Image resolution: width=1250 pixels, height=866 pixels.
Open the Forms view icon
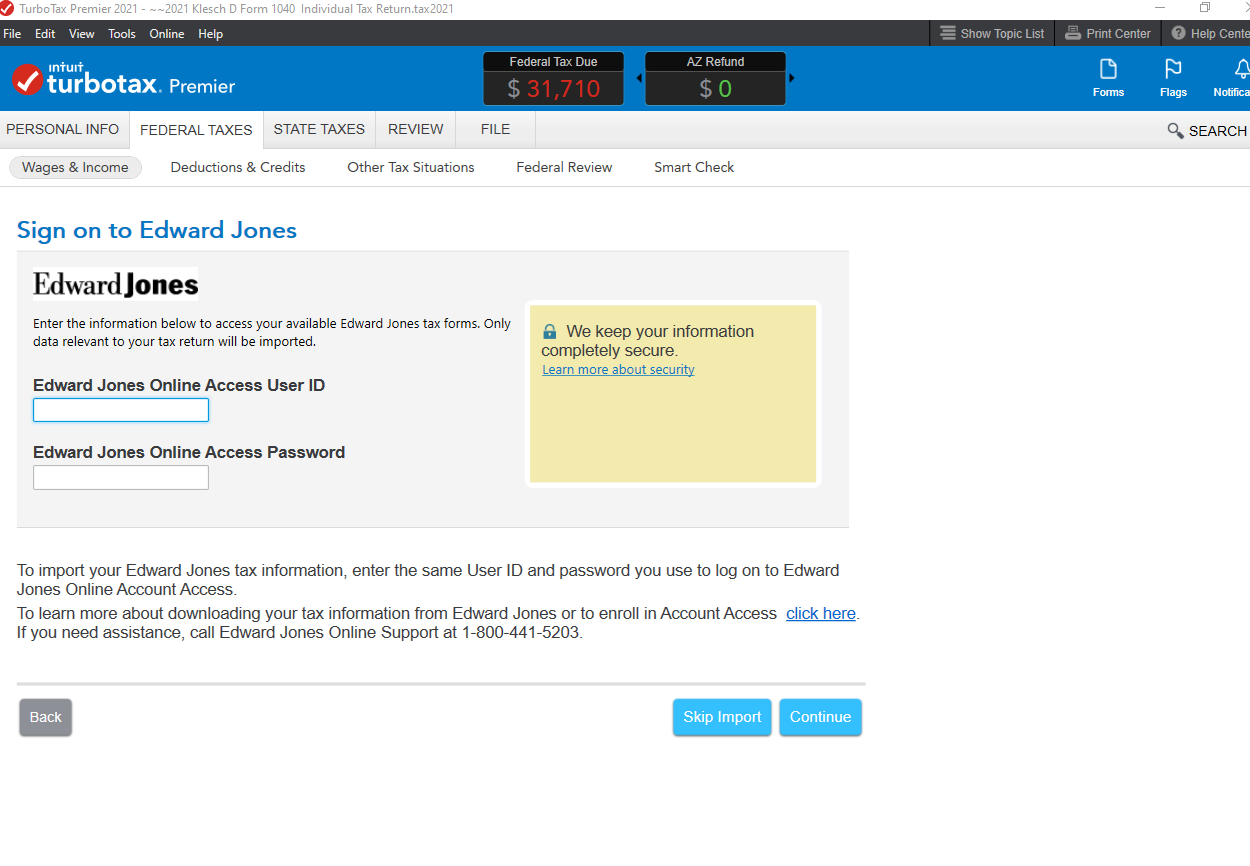(1108, 69)
